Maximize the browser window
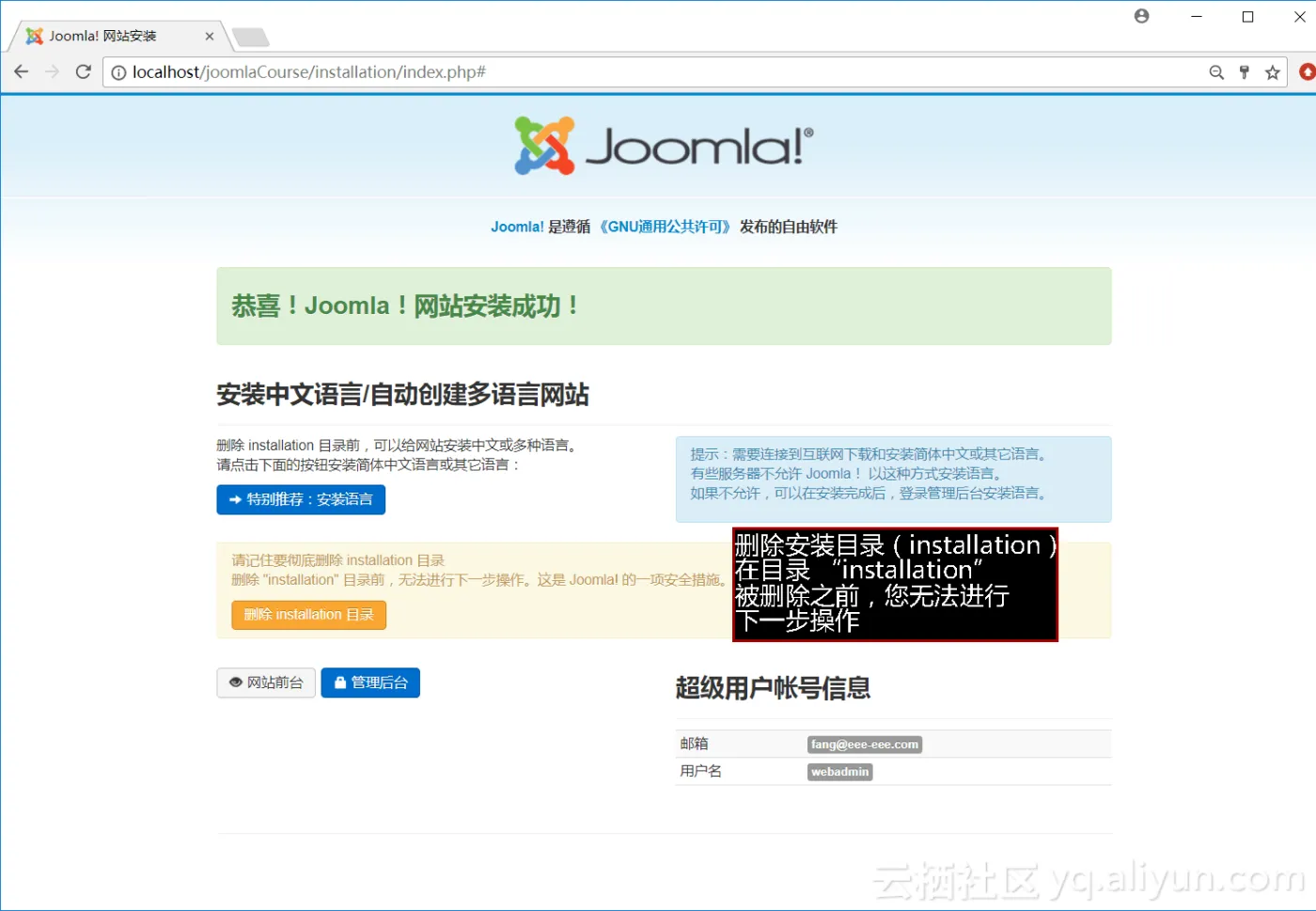Viewport: 1316px width, 911px height. pyautogui.click(x=1248, y=16)
